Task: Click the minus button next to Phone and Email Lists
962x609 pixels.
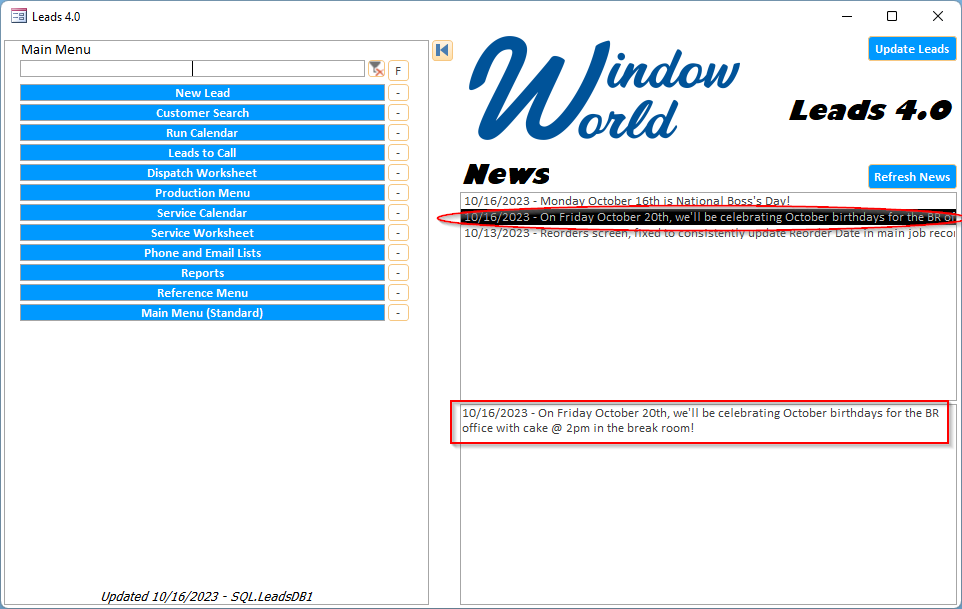Action: 398,253
